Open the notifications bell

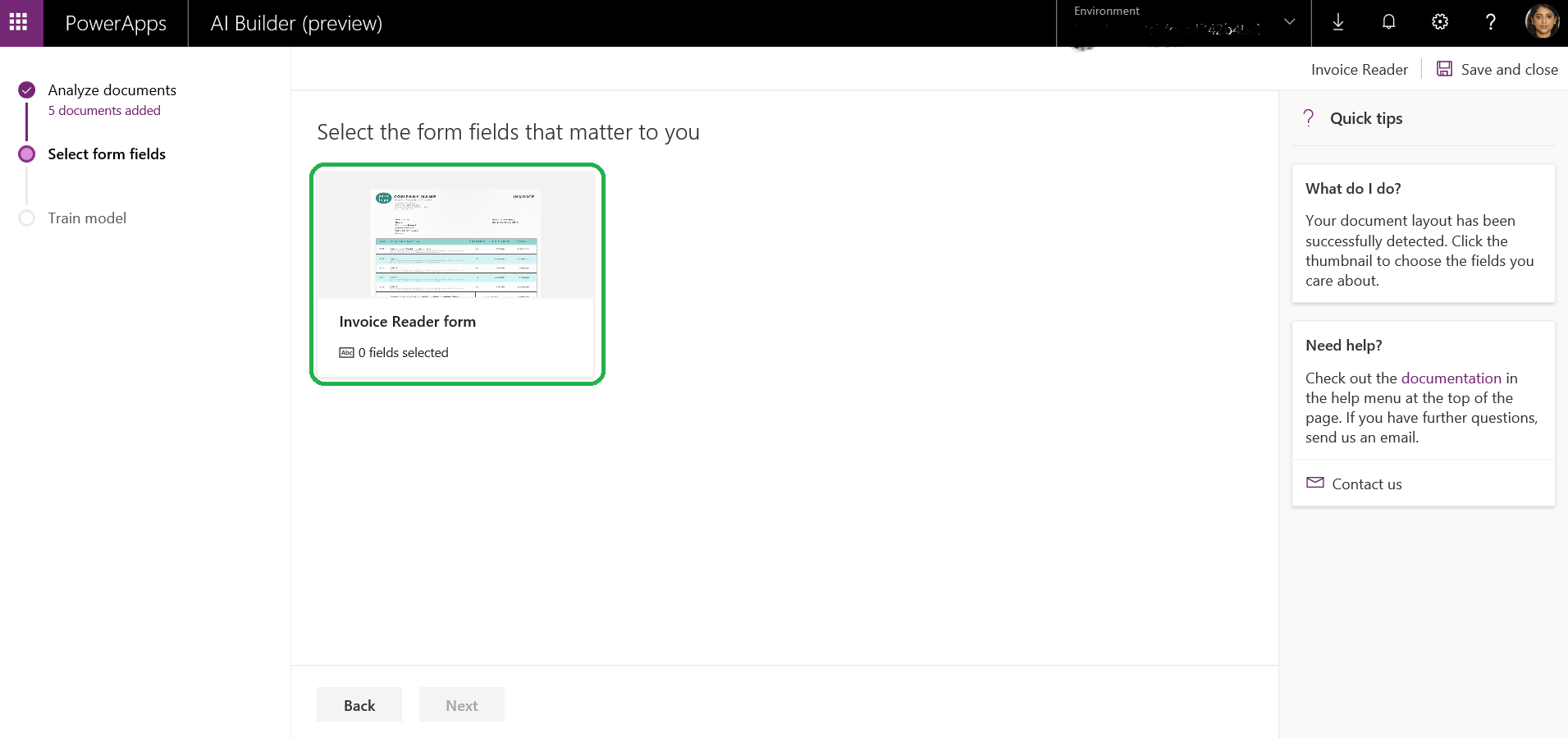pyautogui.click(x=1388, y=22)
